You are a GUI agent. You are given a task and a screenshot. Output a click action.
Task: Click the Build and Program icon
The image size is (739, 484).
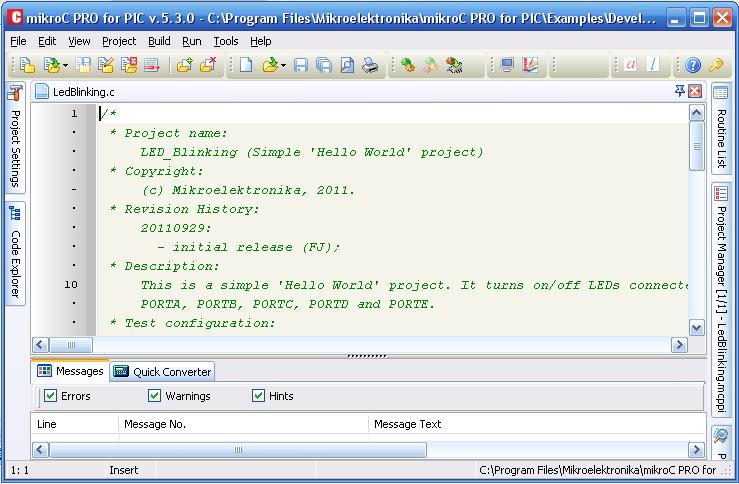(x=454, y=65)
